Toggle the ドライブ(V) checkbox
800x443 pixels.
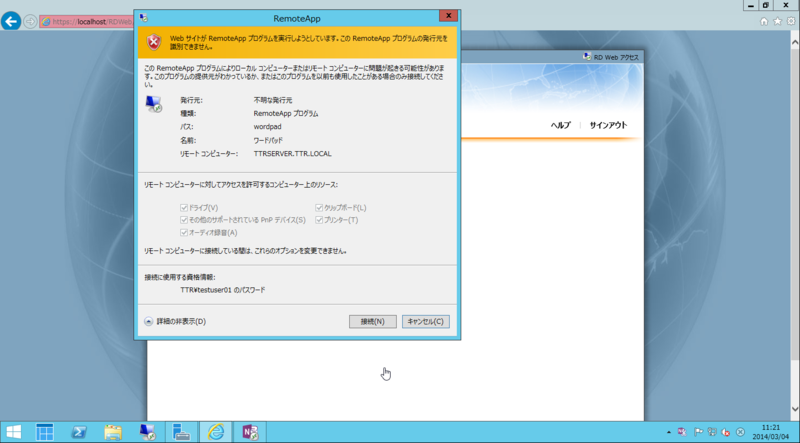184,208
